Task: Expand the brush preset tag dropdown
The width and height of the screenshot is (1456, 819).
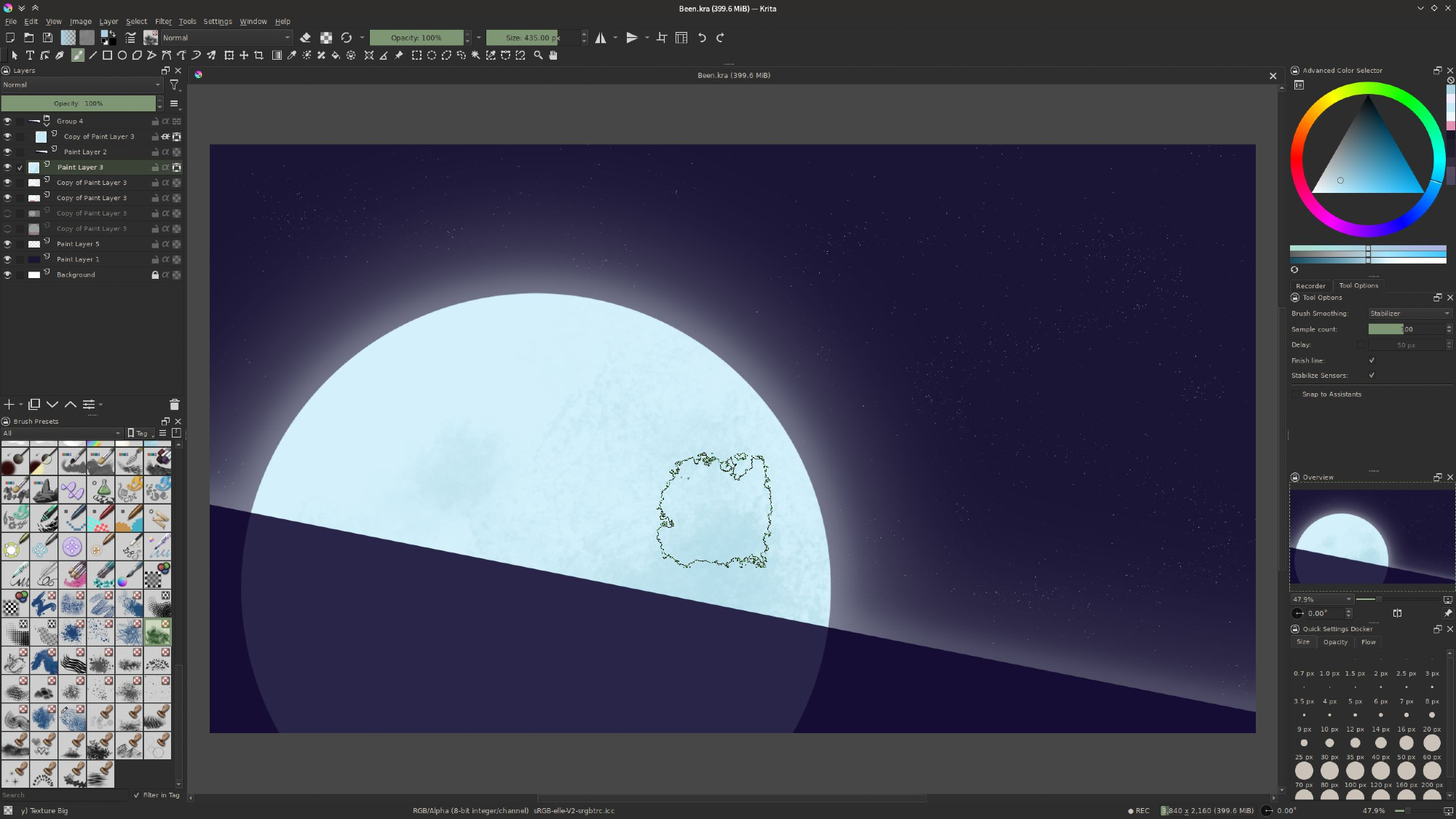Action: [61, 433]
